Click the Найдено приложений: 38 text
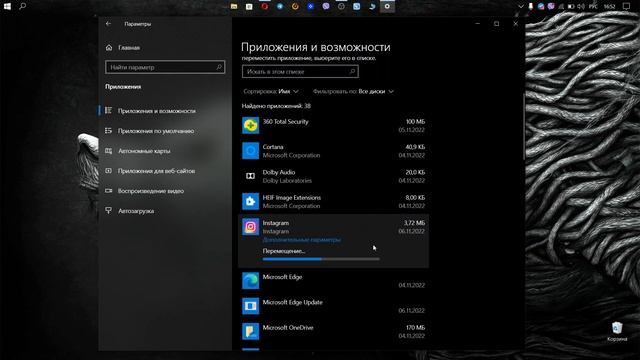The width and height of the screenshot is (640, 360). (276, 106)
